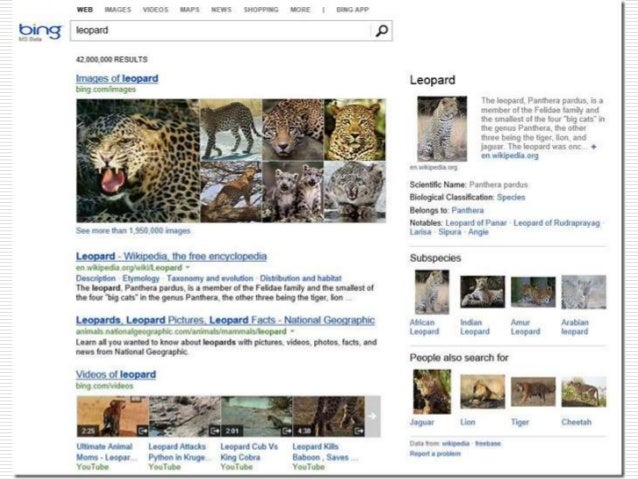Open the wikipedia data source link
Image resolution: width=638 pixels, height=479 pixels.
click(455, 444)
